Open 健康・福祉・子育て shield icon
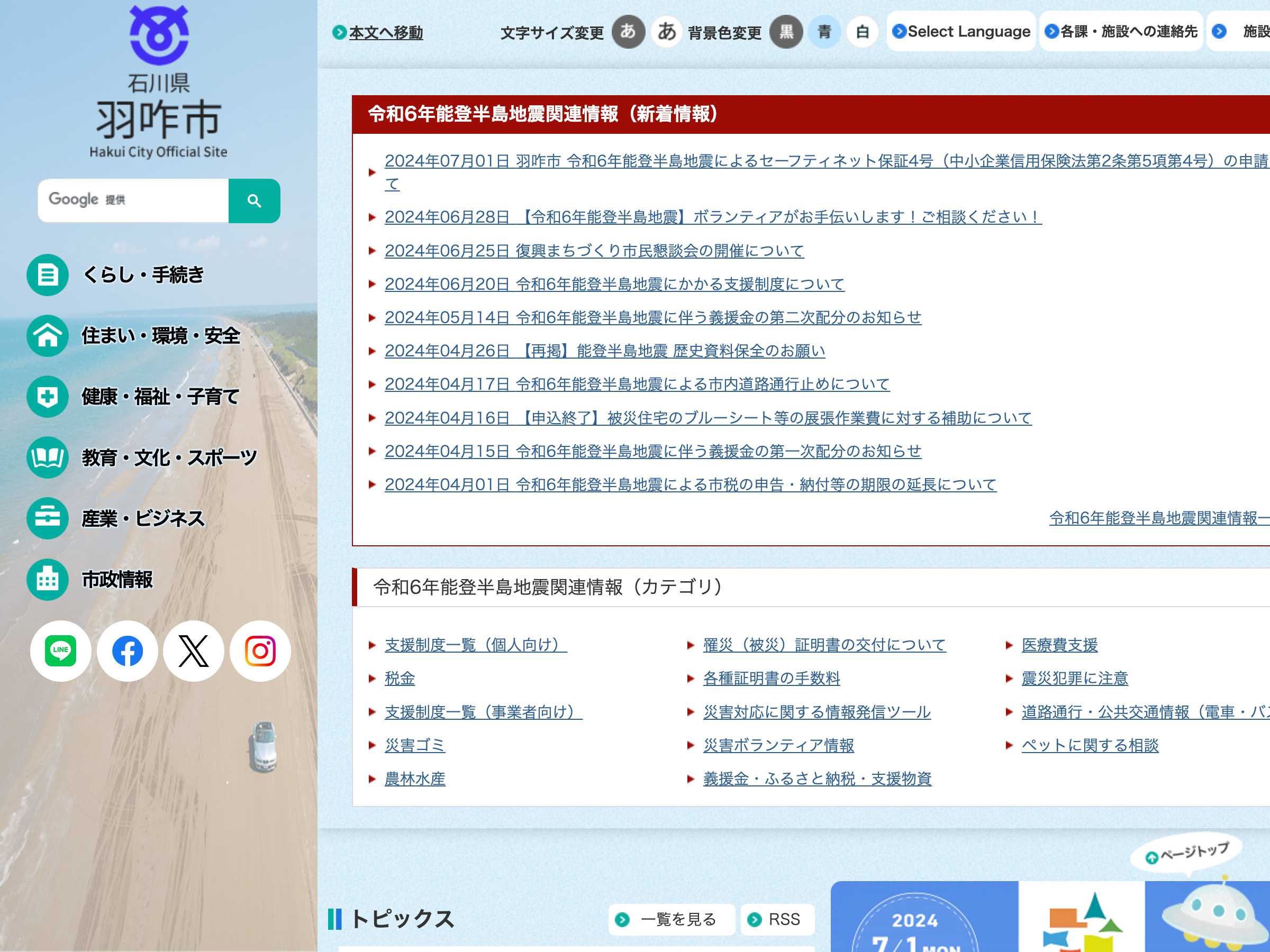 click(x=48, y=397)
